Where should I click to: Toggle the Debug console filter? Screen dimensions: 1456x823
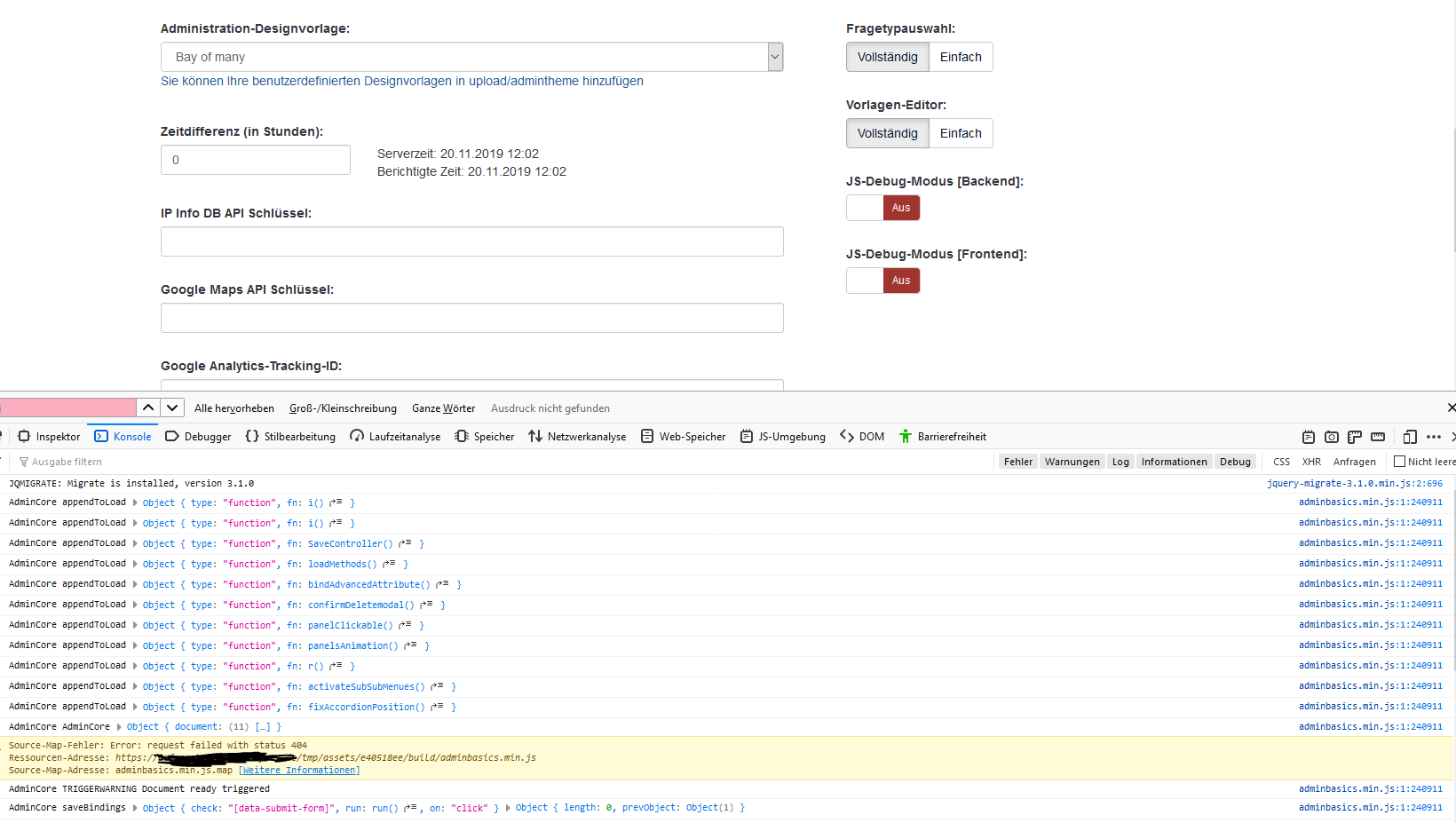point(1235,462)
